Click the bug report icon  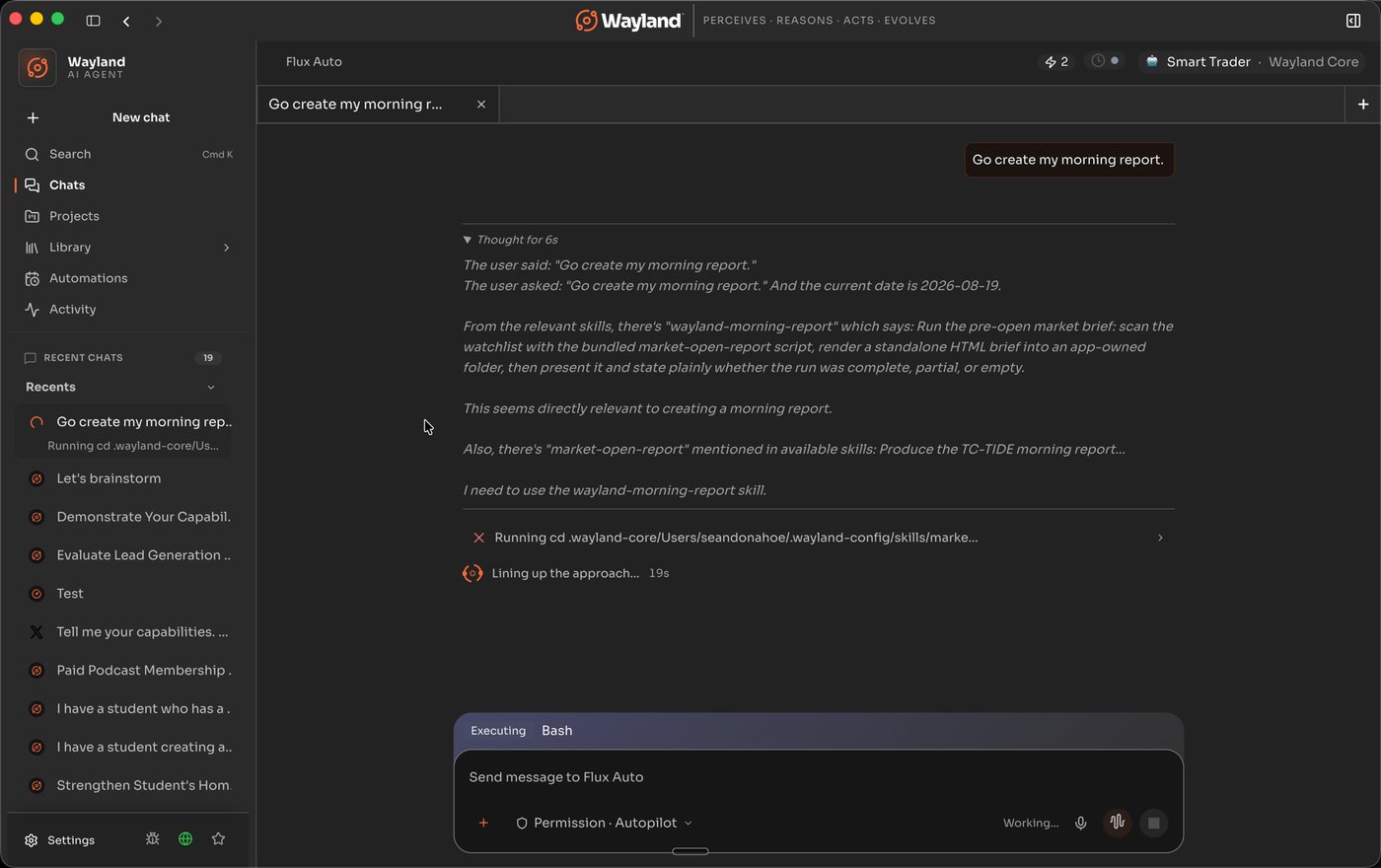[152, 839]
